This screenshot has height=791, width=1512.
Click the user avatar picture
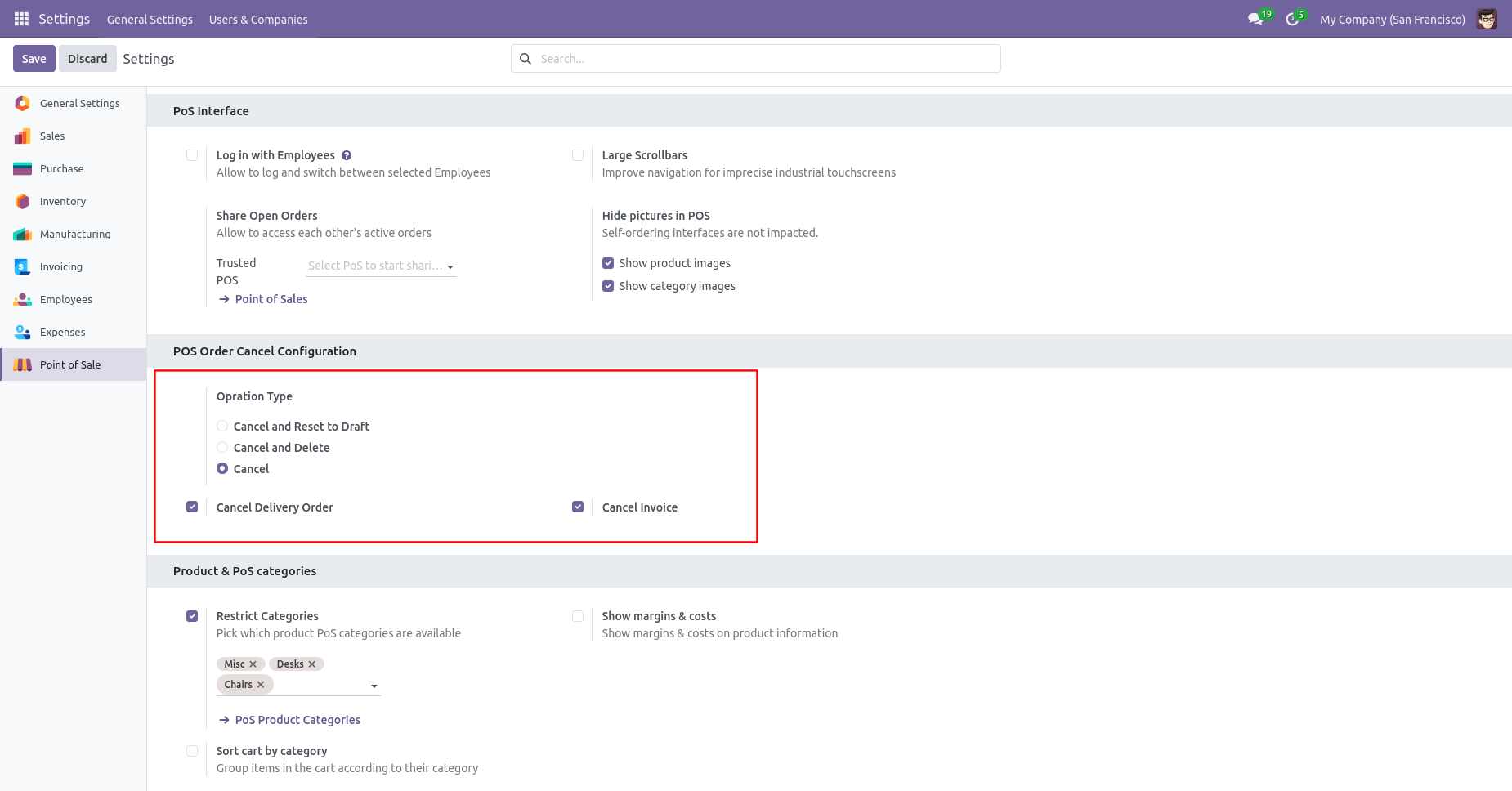pos(1487,19)
